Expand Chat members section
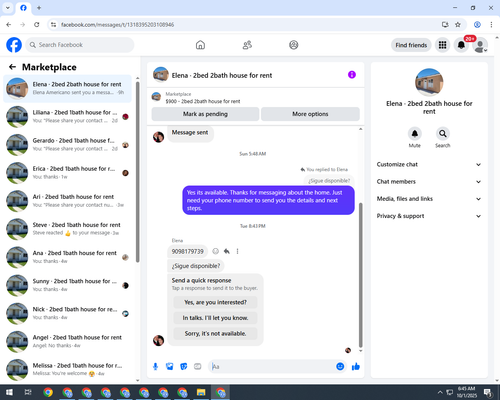Image resolution: width=500 pixels, height=400 pixels. (x=429, y=182)
